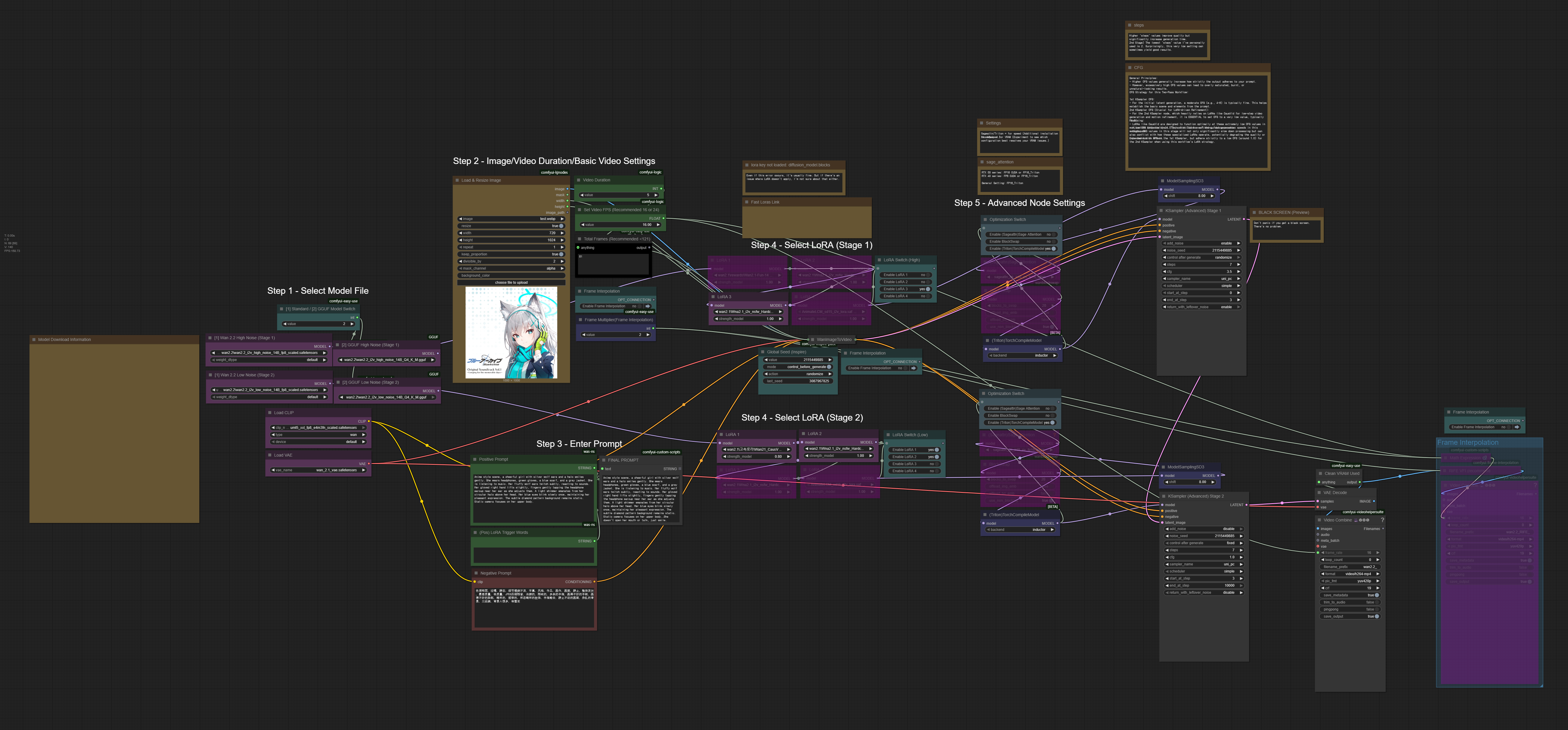Click the LATENT output dot on KSampler Stage 2
The height and width of the screenshot is (730, 1568).
click(1246, 505)
